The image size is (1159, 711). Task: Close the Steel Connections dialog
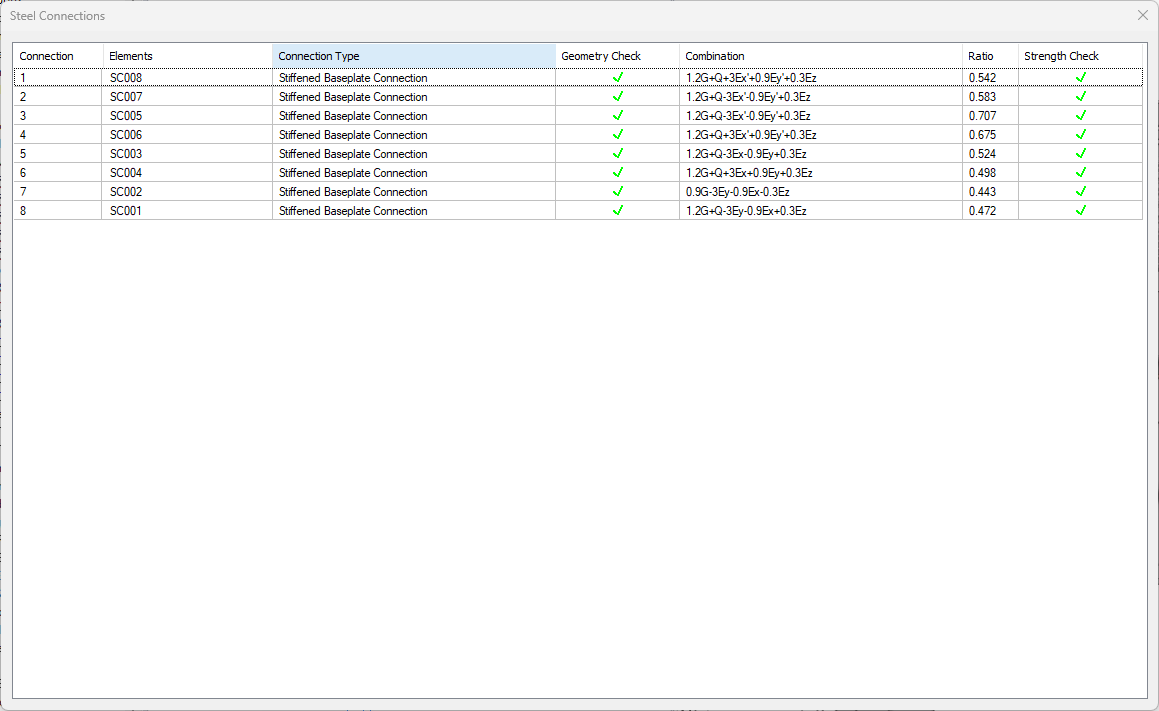point(1143,16)
